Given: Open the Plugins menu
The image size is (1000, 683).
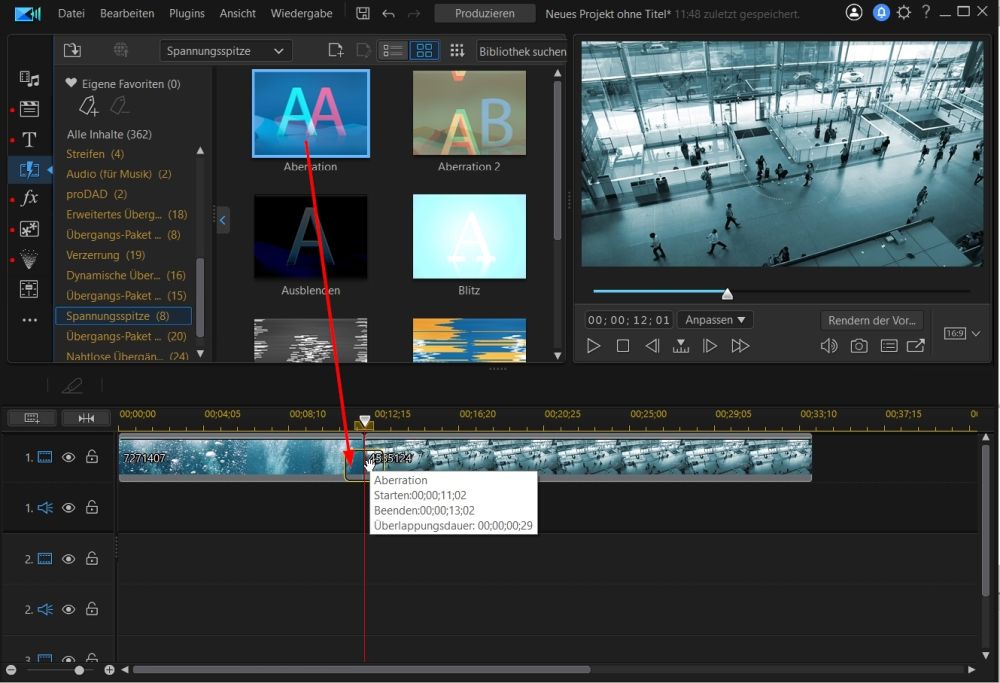Looking at the screenshot, I should tap(187, 13).
